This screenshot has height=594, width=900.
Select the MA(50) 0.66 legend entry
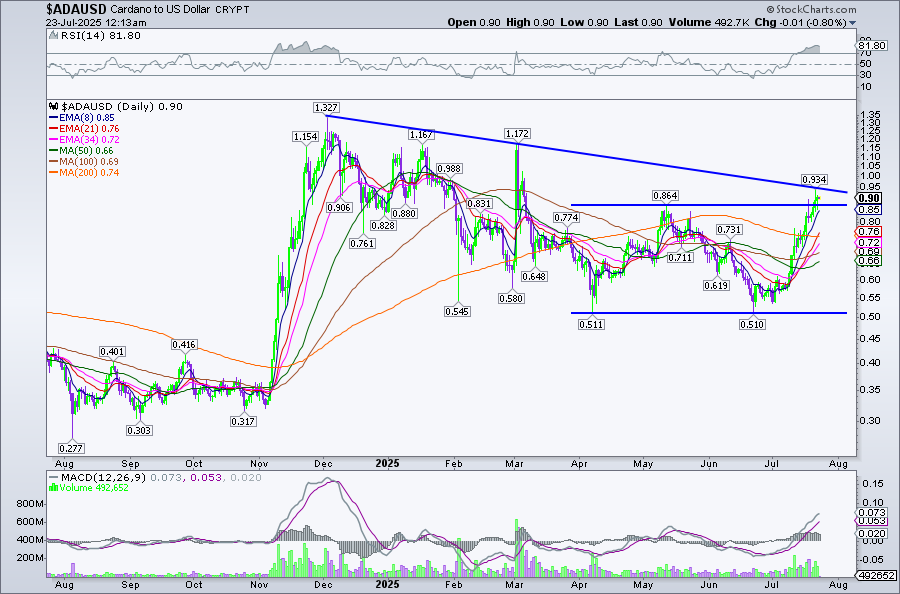click(82, 151)
